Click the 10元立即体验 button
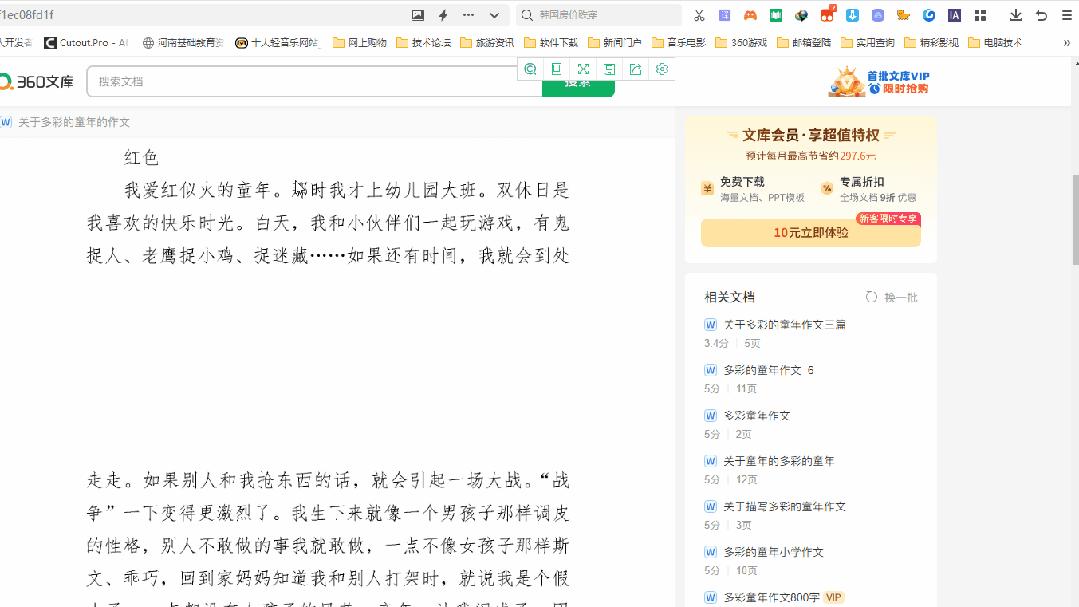 pyautogui.click(x=808, y=233)
